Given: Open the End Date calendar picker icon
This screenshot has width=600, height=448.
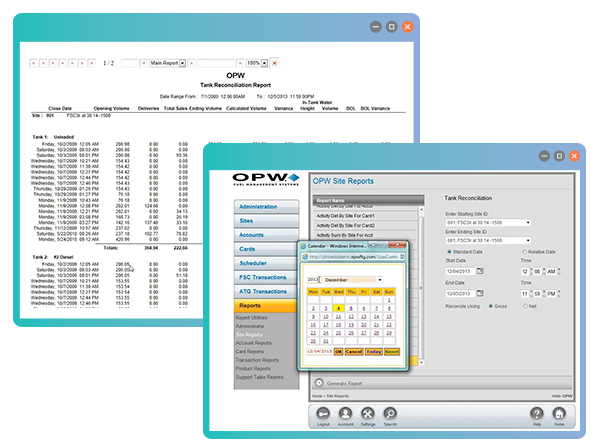Looking at the screenshot, I should (480, 293).
